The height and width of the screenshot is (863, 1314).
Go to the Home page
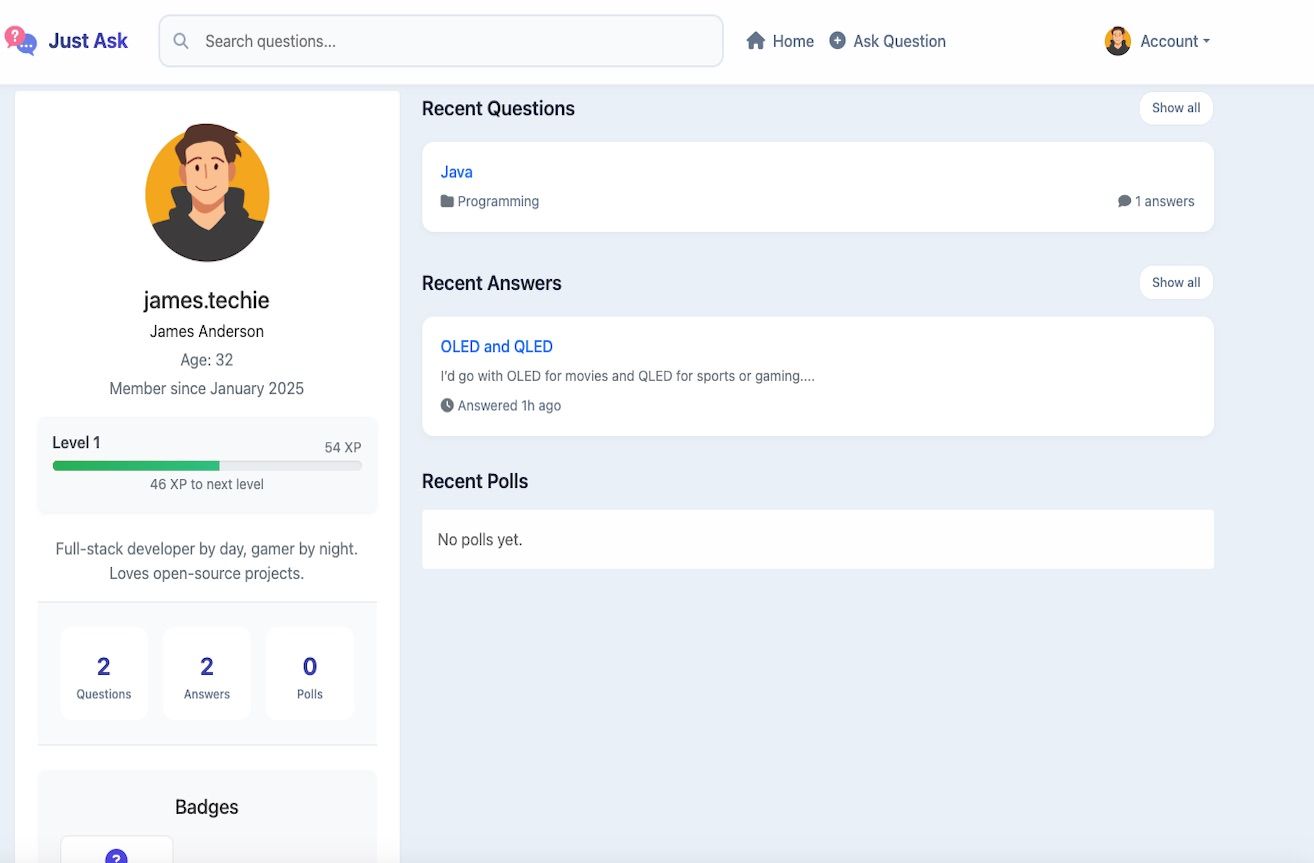tap(780, 41)
